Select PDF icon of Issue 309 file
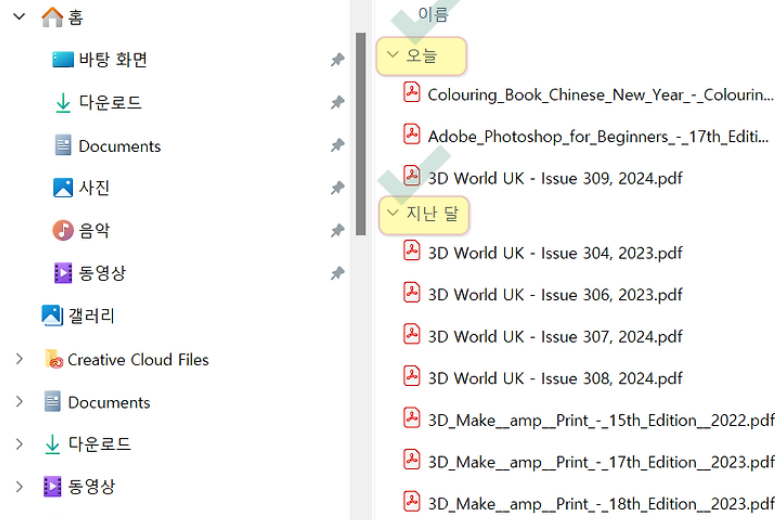Viewport: 784px width, 520px height. tap(412, 176)
